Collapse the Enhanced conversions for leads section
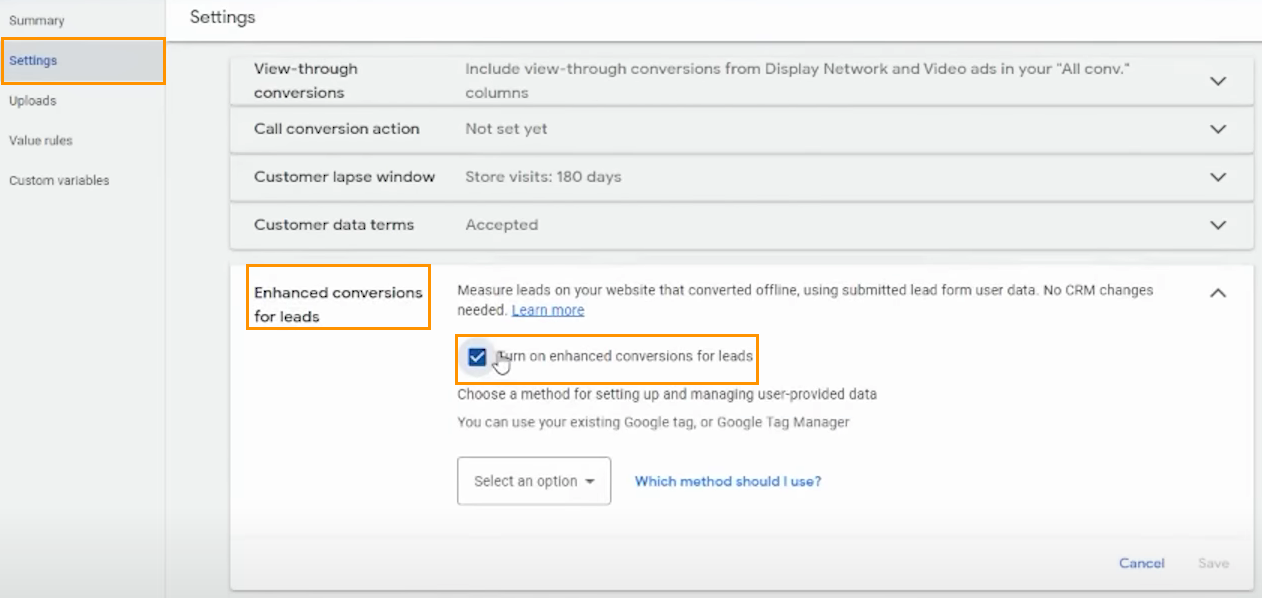Viewport: 1262px width, 598px height. tap(1218, 293)
